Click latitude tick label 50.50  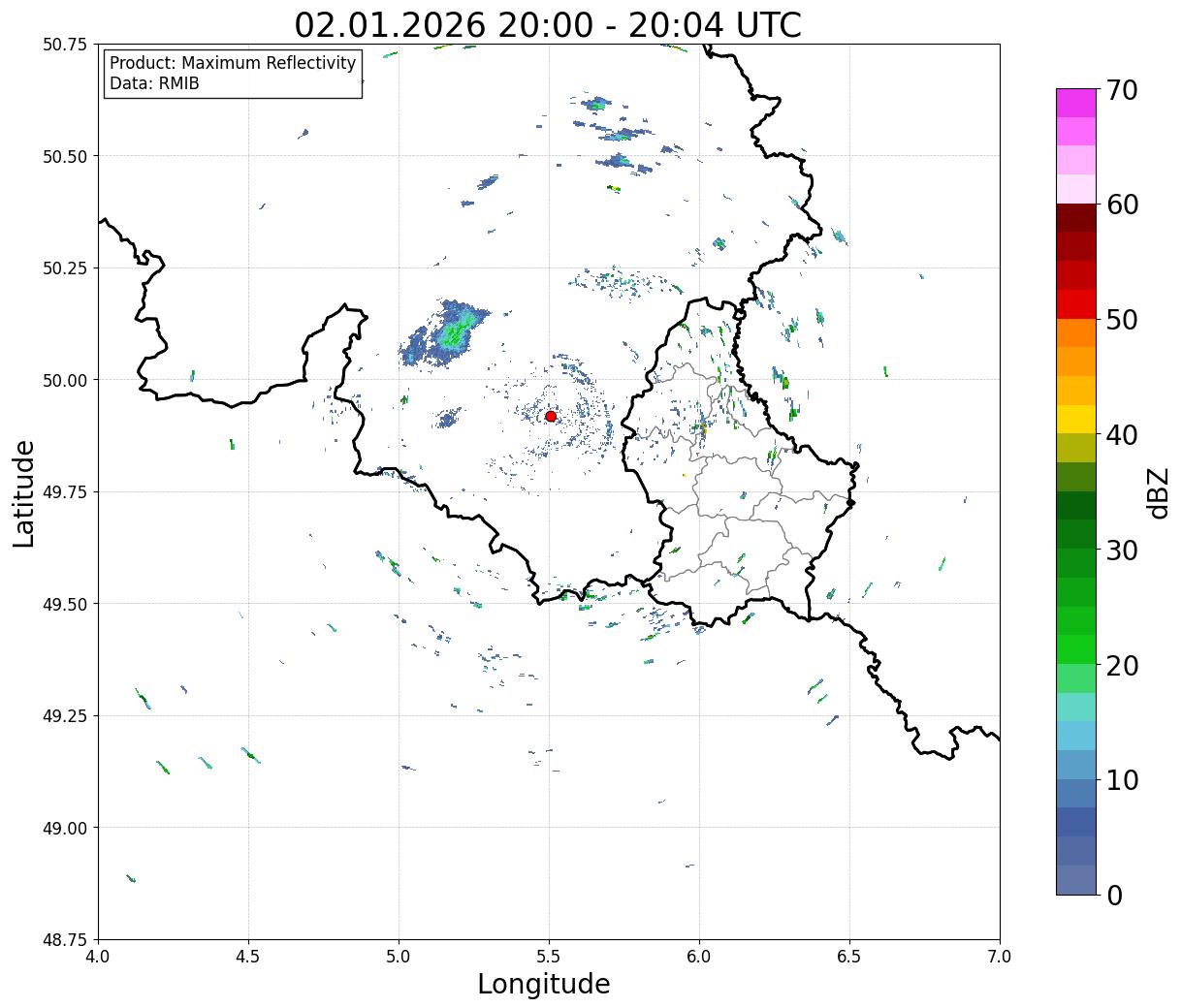click(65, 156)
